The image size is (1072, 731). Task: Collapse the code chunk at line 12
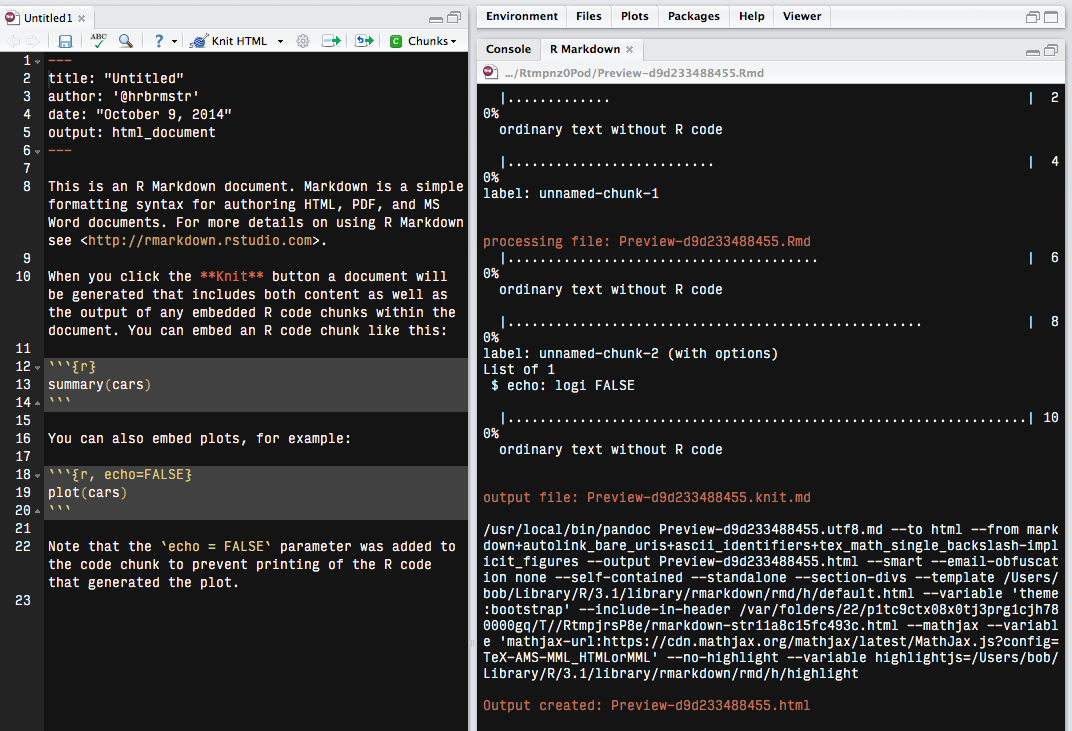[x=38, y=367]
